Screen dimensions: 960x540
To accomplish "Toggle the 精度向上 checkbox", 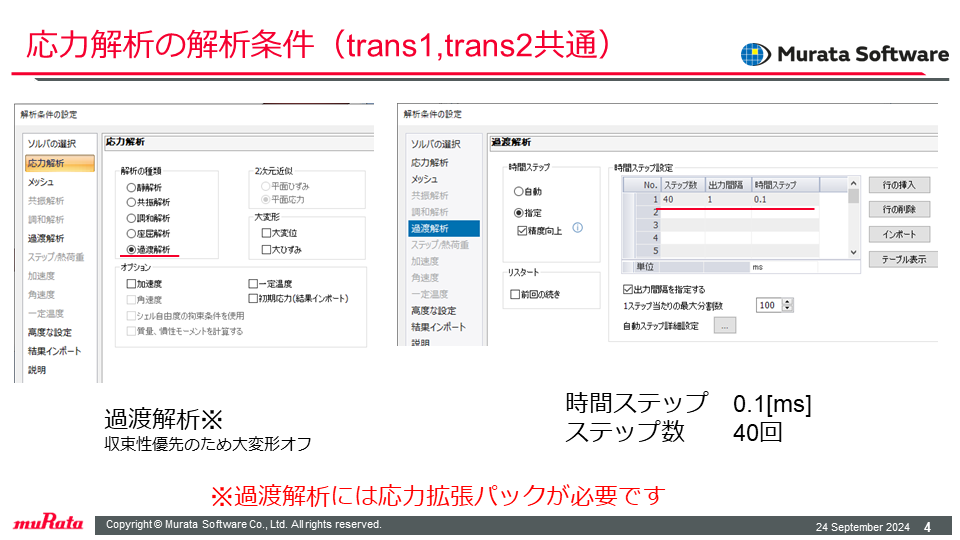I will (522, 231).
